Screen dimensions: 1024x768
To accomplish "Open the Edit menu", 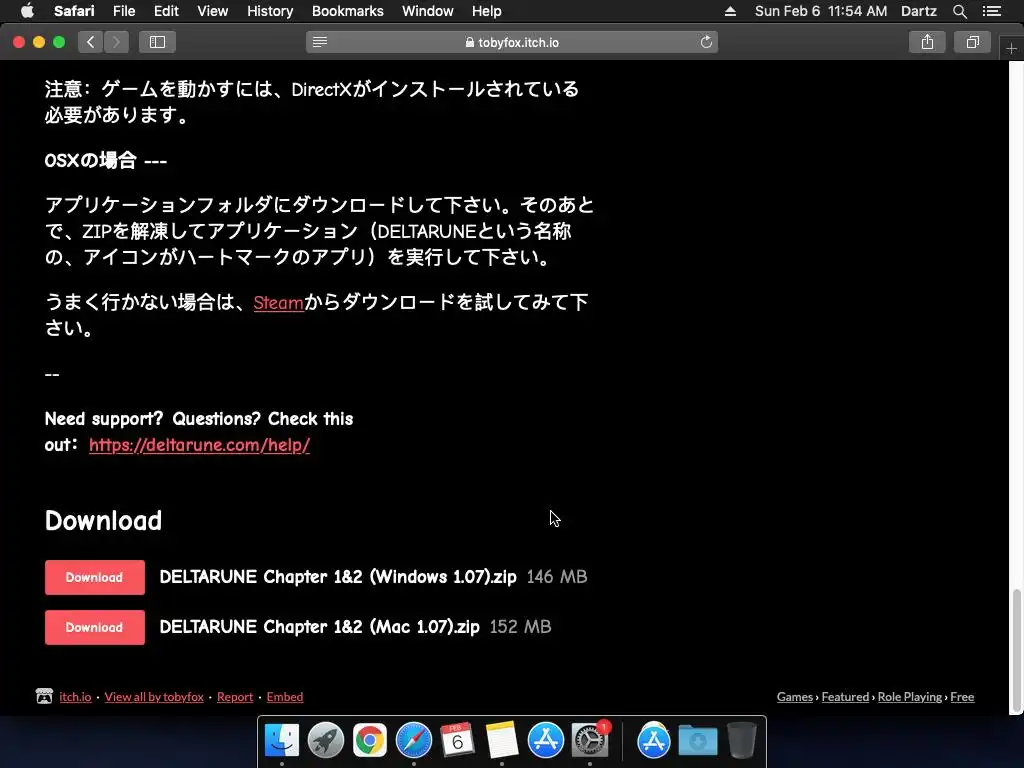I will click(166, 11).
